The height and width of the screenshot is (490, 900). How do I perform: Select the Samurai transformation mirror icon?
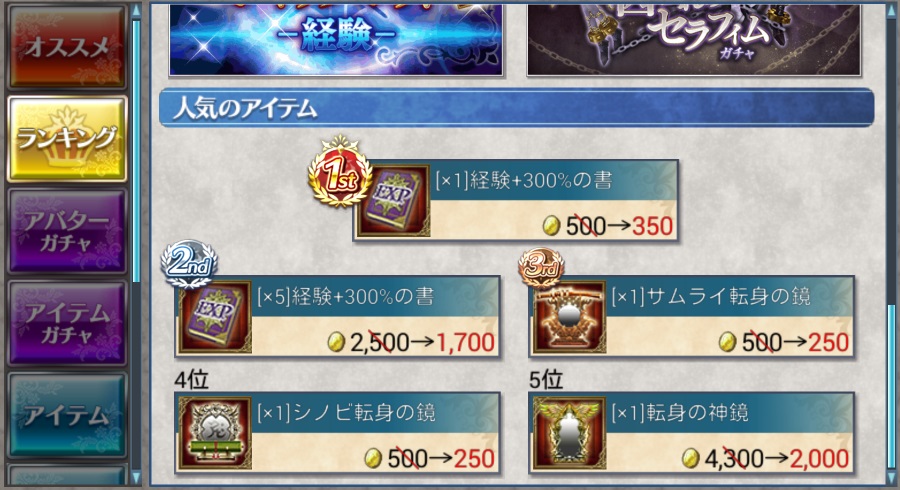tap(569, 317)
